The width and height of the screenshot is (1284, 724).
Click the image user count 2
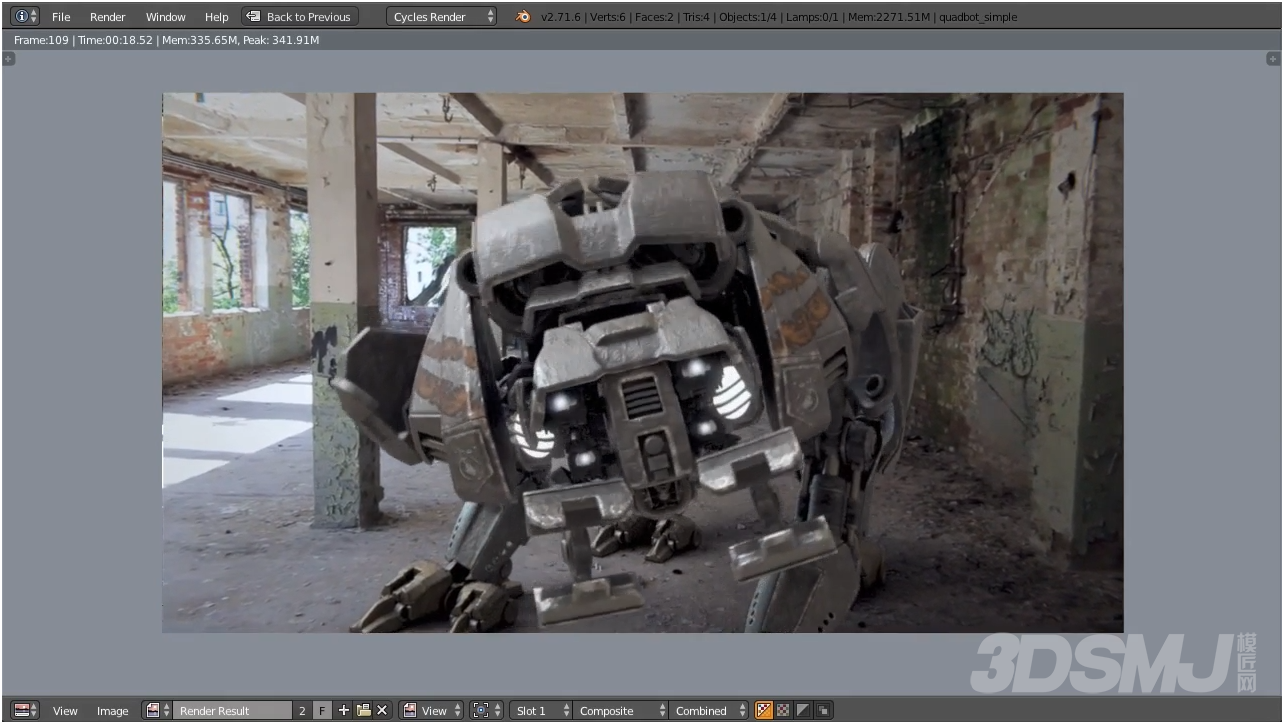point(302,710)
